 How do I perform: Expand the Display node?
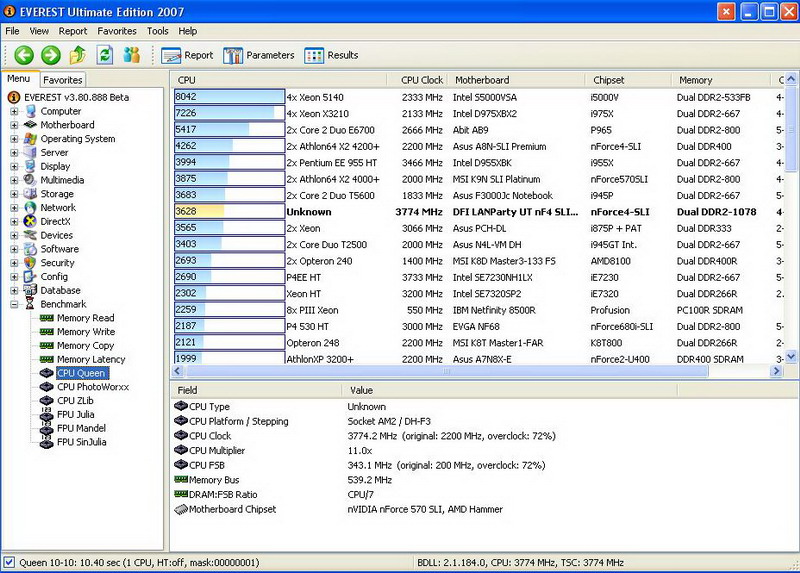click(14, 166)
